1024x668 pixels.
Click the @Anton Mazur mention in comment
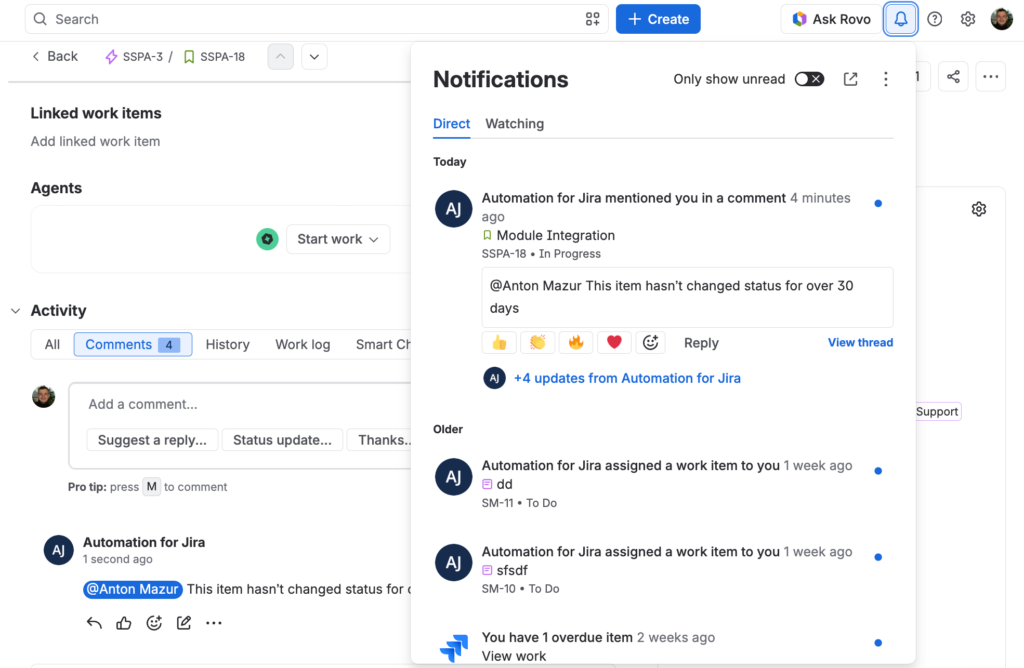click(133, 589)
